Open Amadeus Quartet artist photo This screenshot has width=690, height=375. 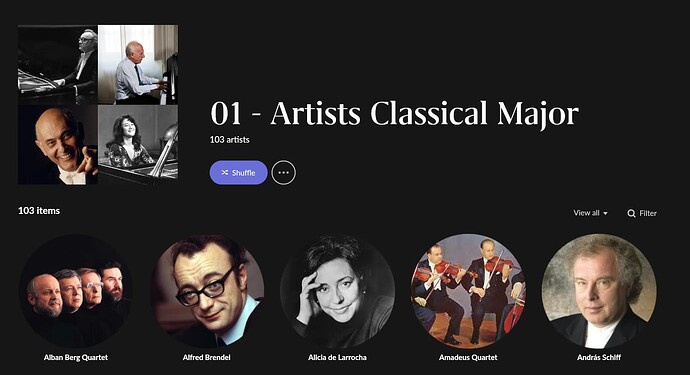click(468, 290)
